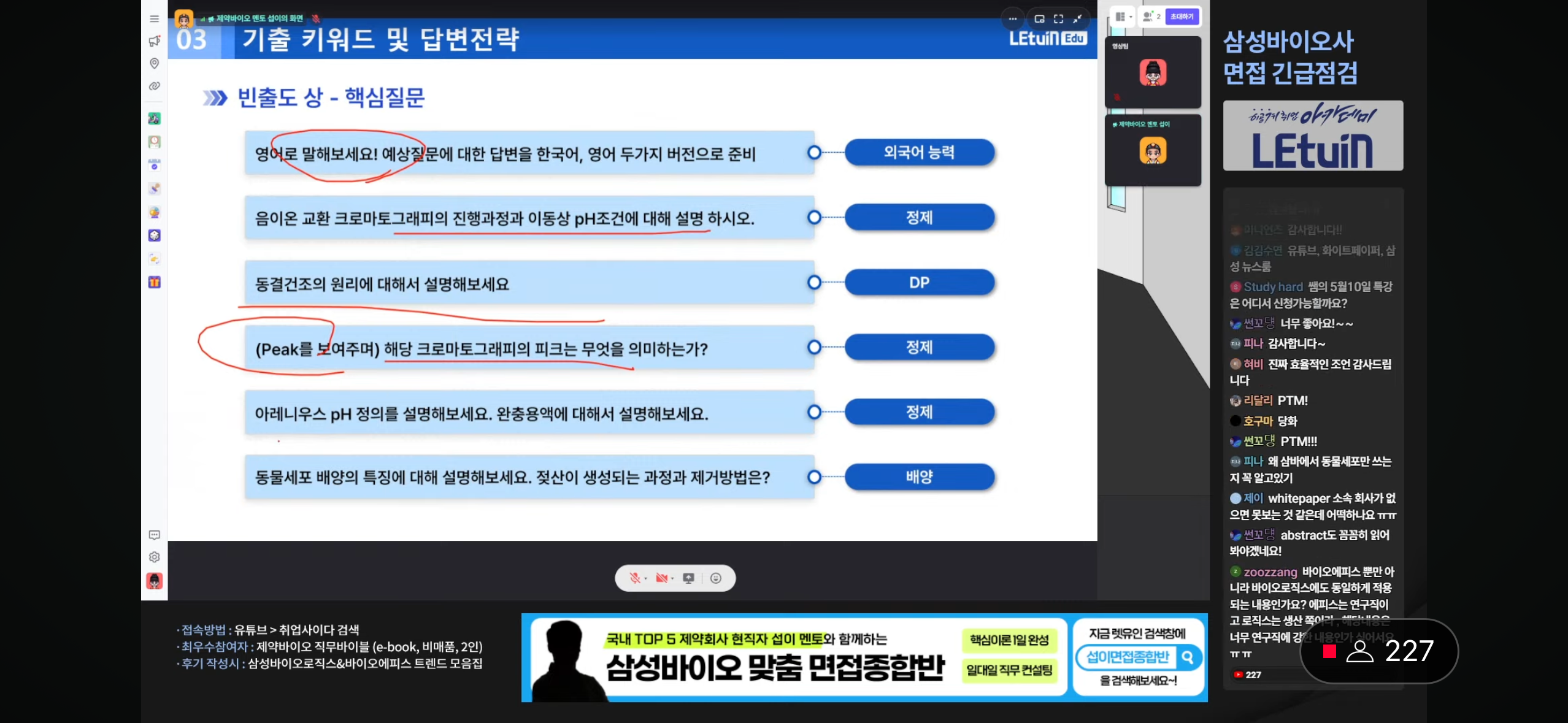This screenshot has width=1568, height=723.
Task: Toggle fullscreen for shared screen
Action: pyautogui.click(x=1058, y=19)
